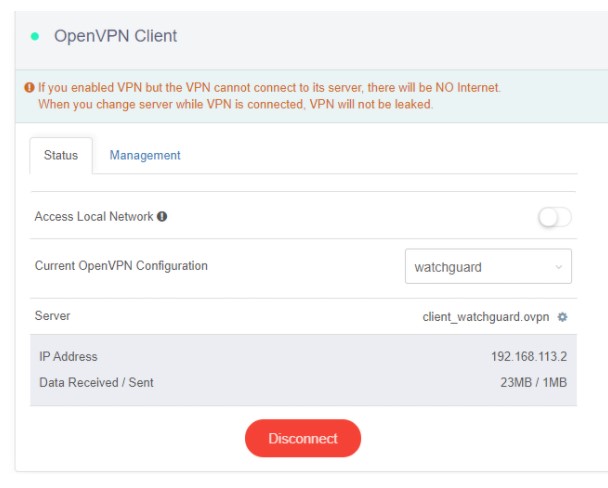
Task: Click the Data Received / Sent label
Action: pos(97,383)
